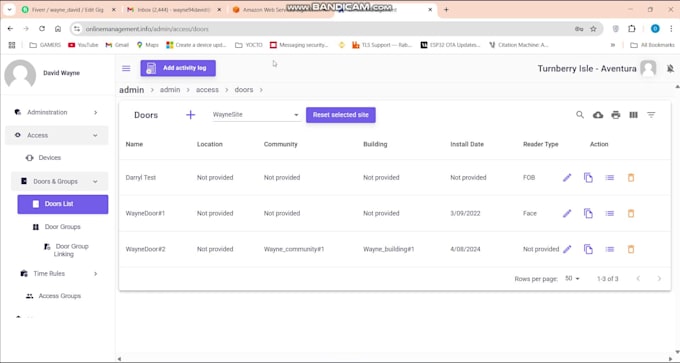
Task: Collapse the Access menu section
Action: pyautogui.click(x=56, y=135)
